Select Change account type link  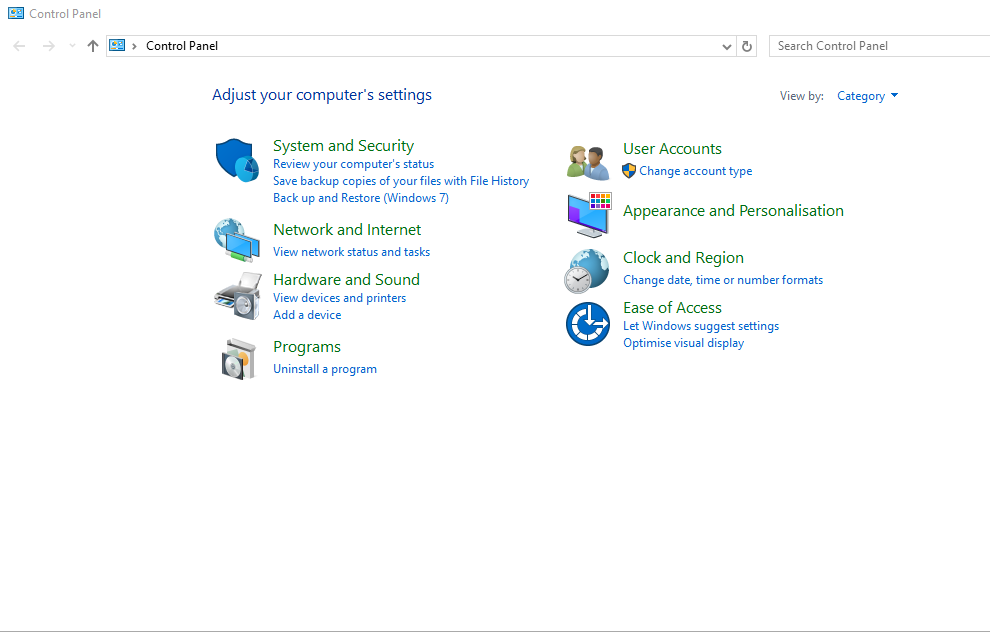tap(696, 171)
